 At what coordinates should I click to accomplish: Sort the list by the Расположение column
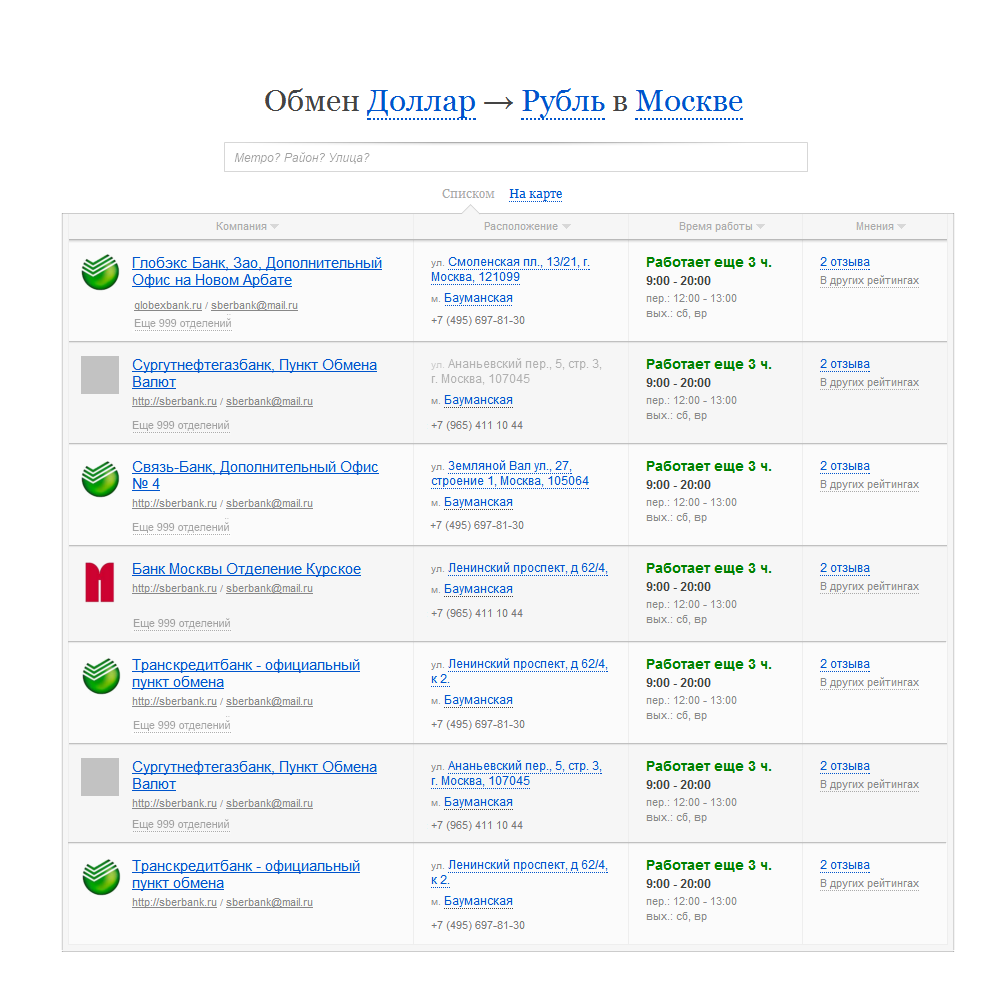point(526,227)
